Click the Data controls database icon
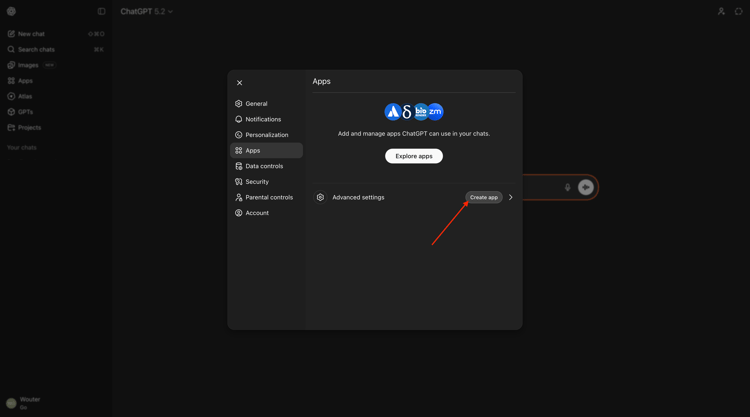 click(x=239, y=166)
